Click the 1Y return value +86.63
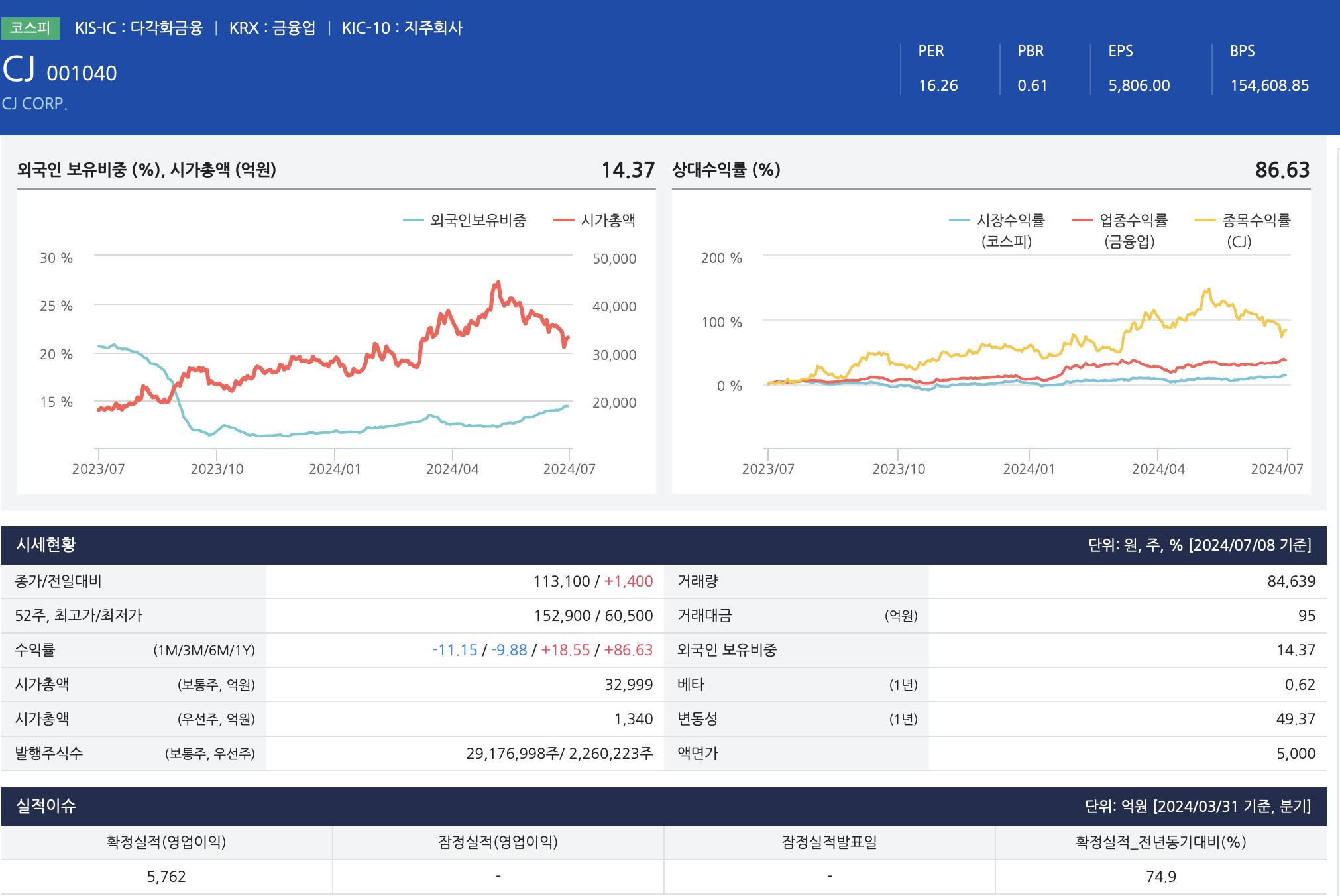Viewport: 1340px width, 896px height. 628,650
